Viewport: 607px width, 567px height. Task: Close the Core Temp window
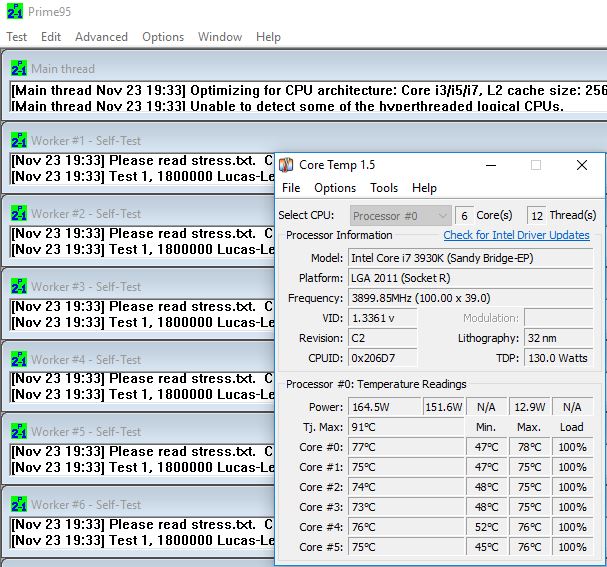coord(582,165)
